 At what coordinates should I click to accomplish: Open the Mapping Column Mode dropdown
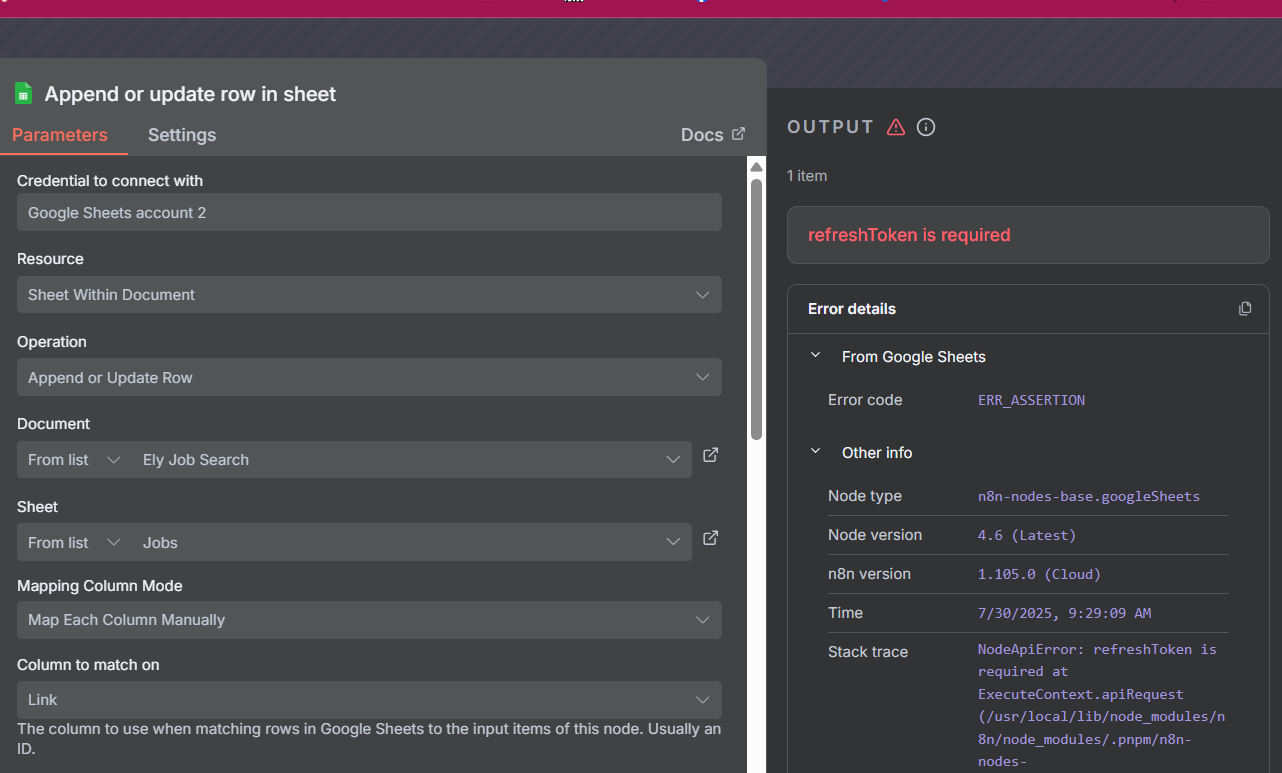(369, 620)
